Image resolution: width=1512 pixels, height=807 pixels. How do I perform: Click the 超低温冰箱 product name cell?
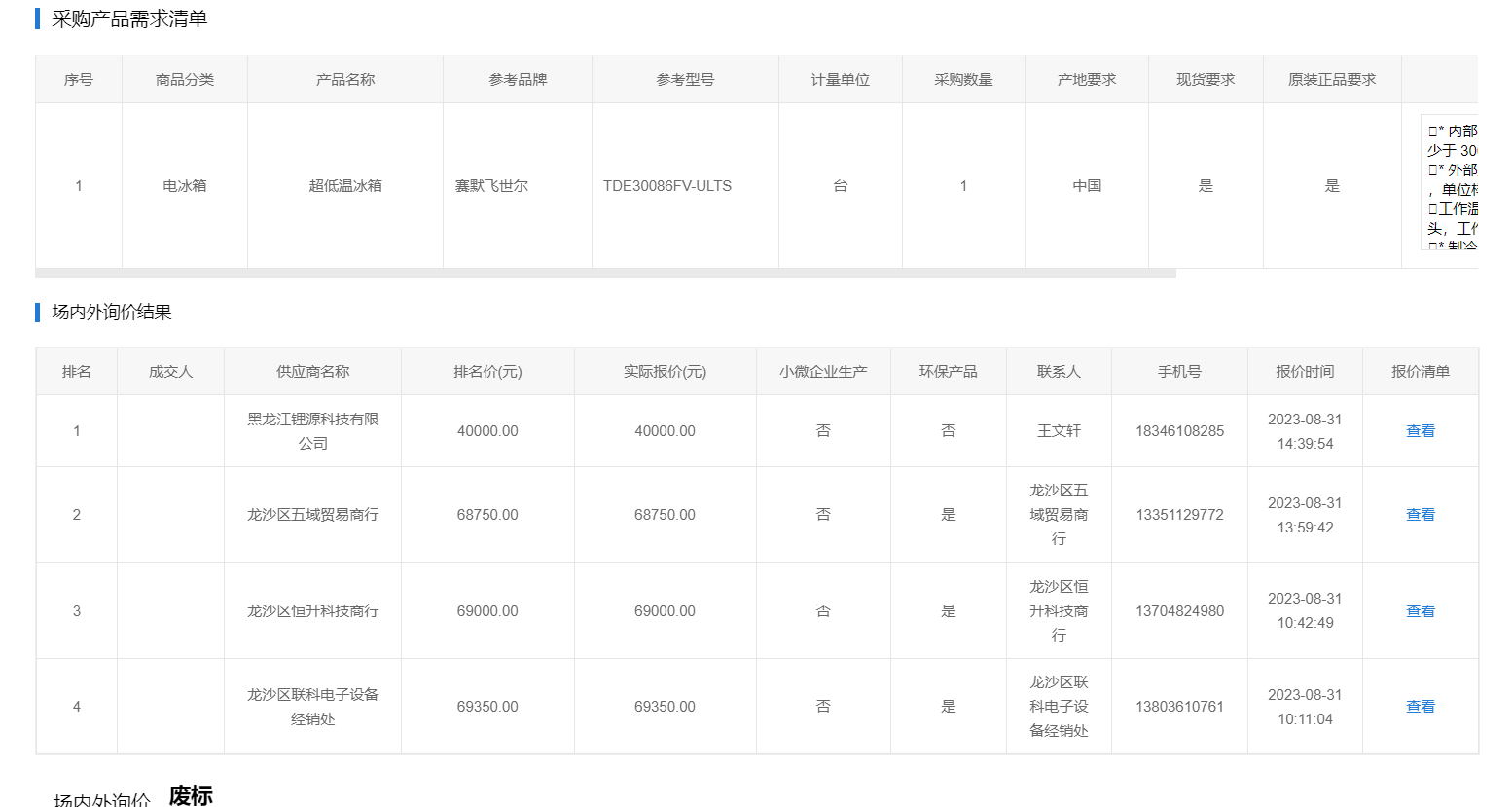click(345, 186)
